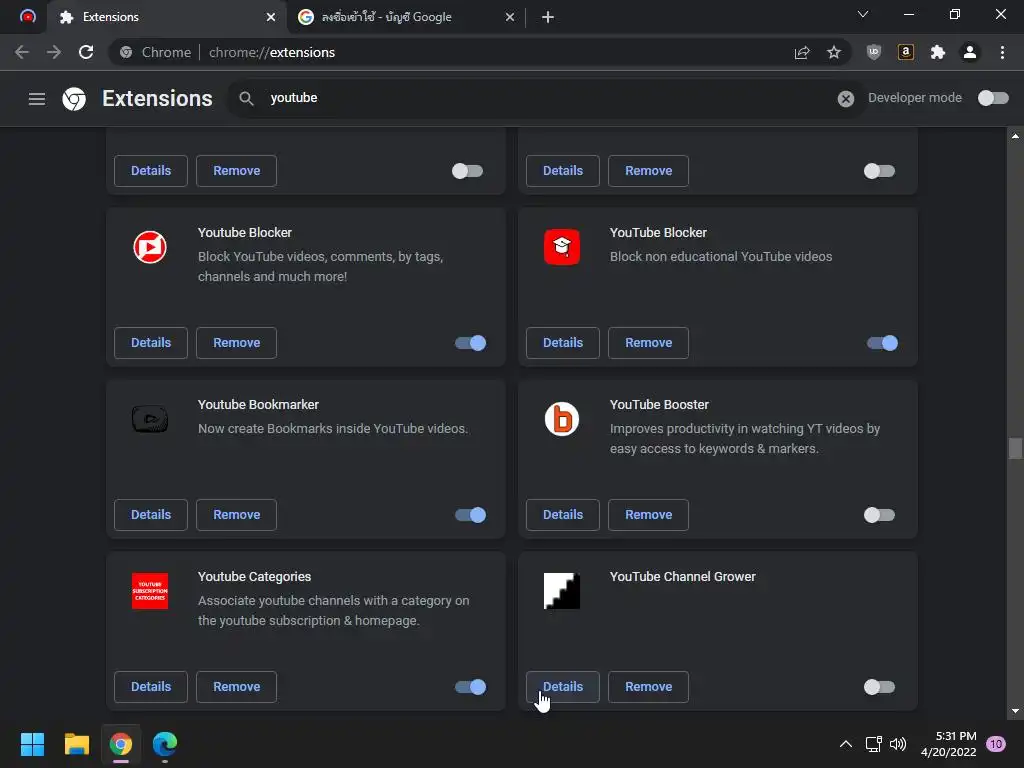Viewport: 1024px width, 768px height.
Task: Disable the Youtube Bookmarker toggle
Action: [470, 515]
